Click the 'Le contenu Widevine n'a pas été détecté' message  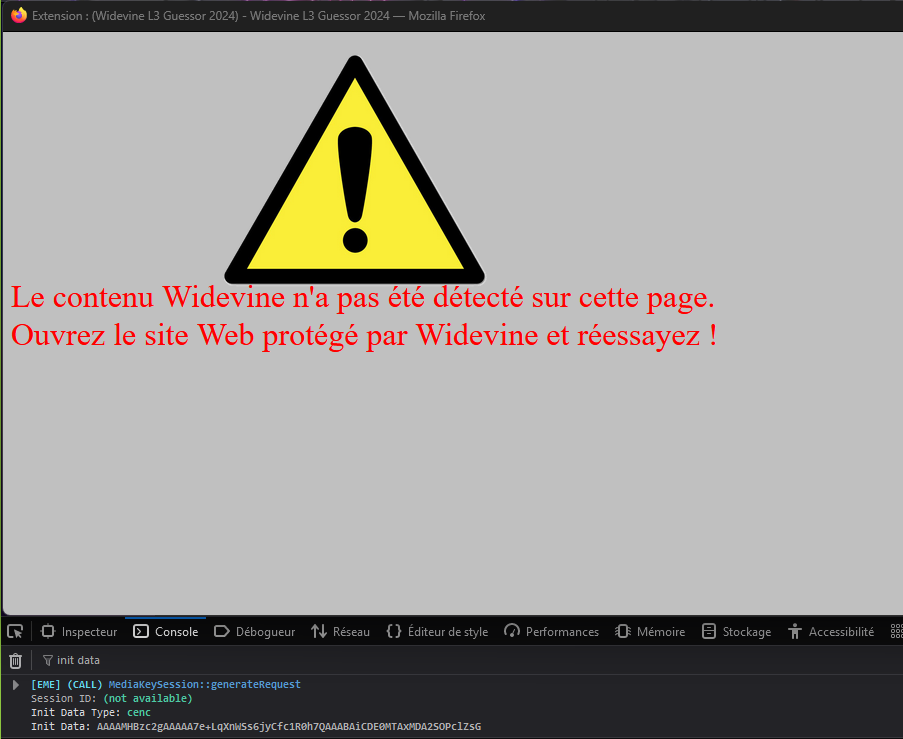coord(363,297)
